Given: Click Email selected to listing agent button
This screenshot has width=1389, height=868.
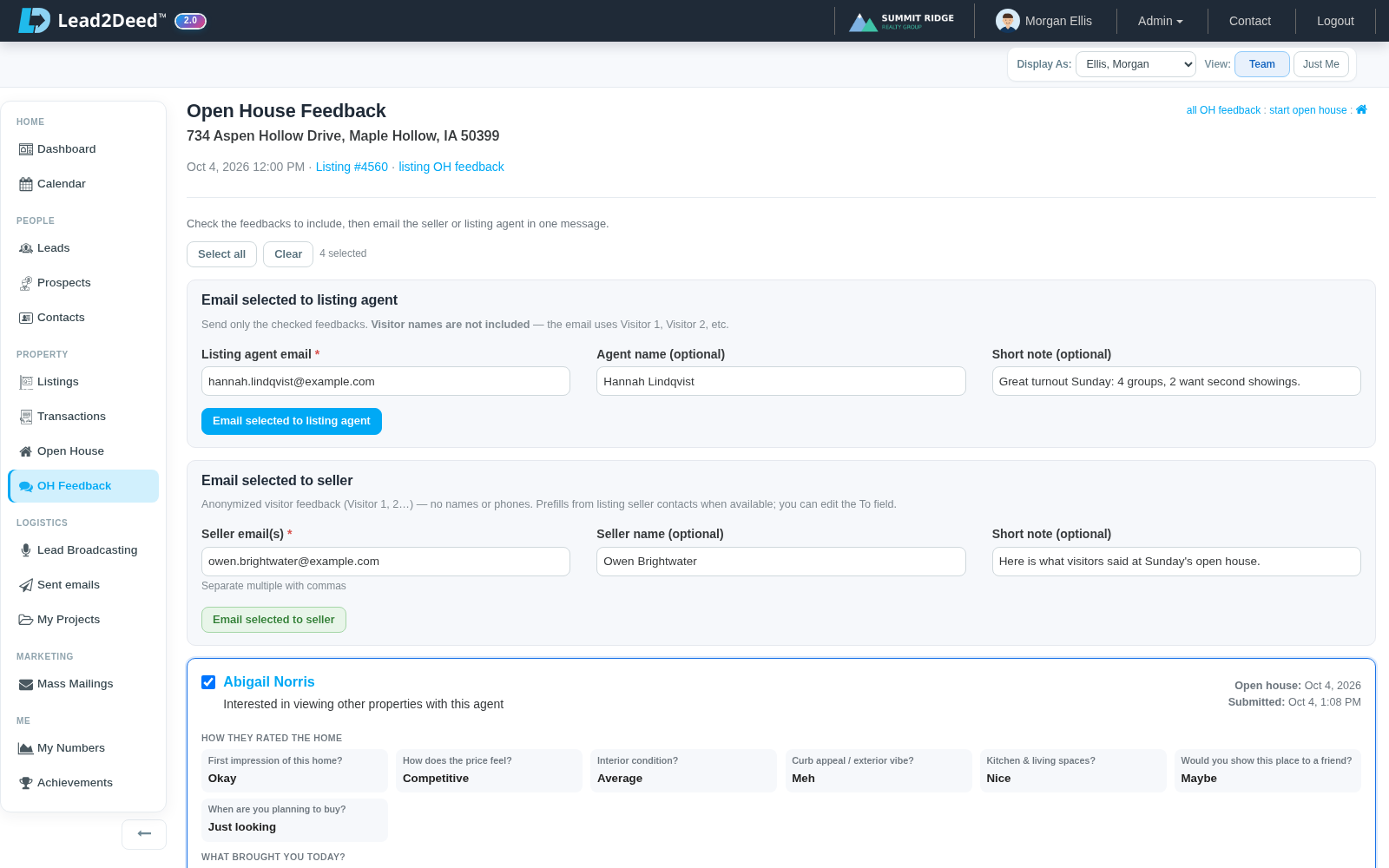Looking at the screenshot, I should point(292,421).
